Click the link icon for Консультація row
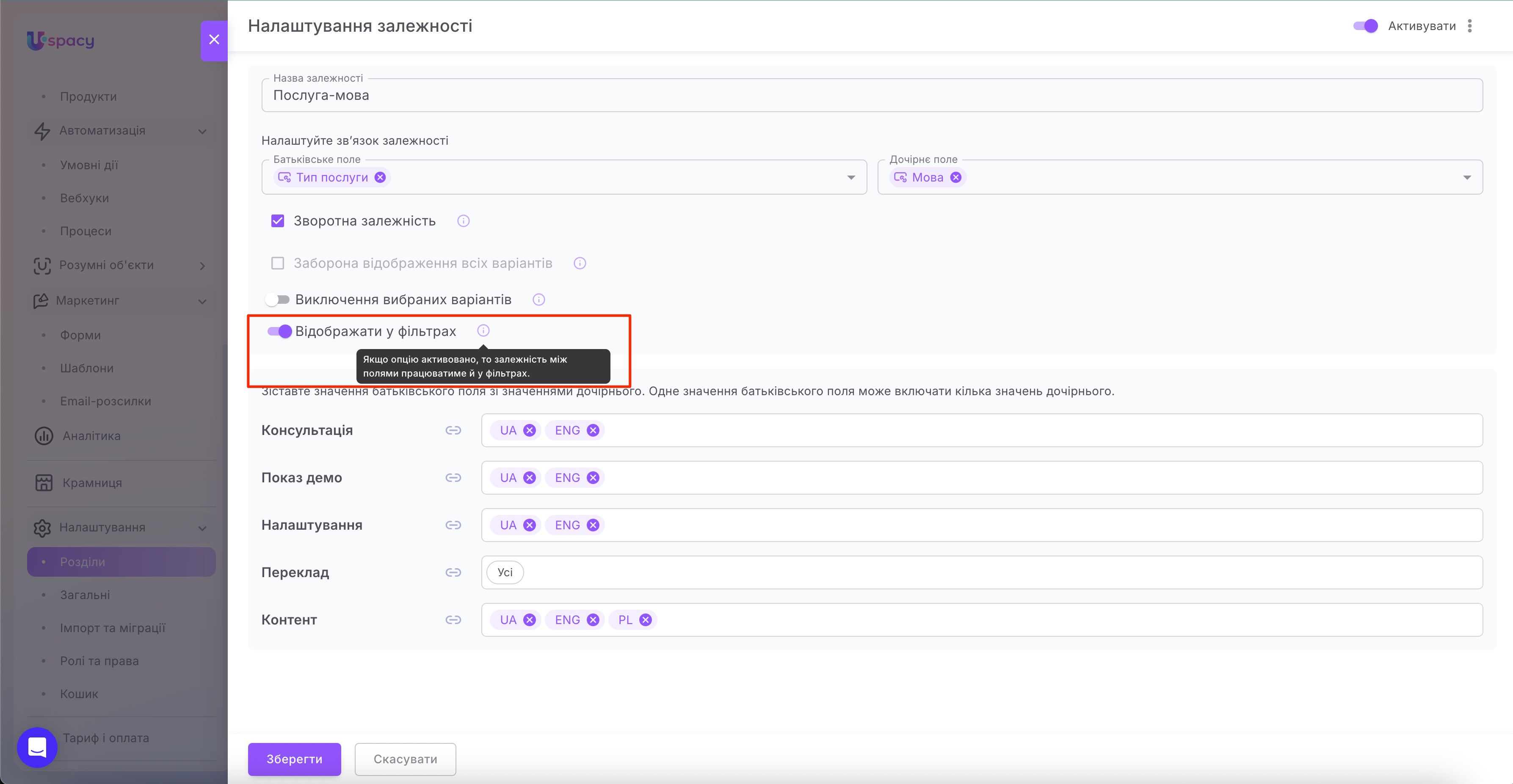This screenshot has height=784, width=1513. (453, 430)
